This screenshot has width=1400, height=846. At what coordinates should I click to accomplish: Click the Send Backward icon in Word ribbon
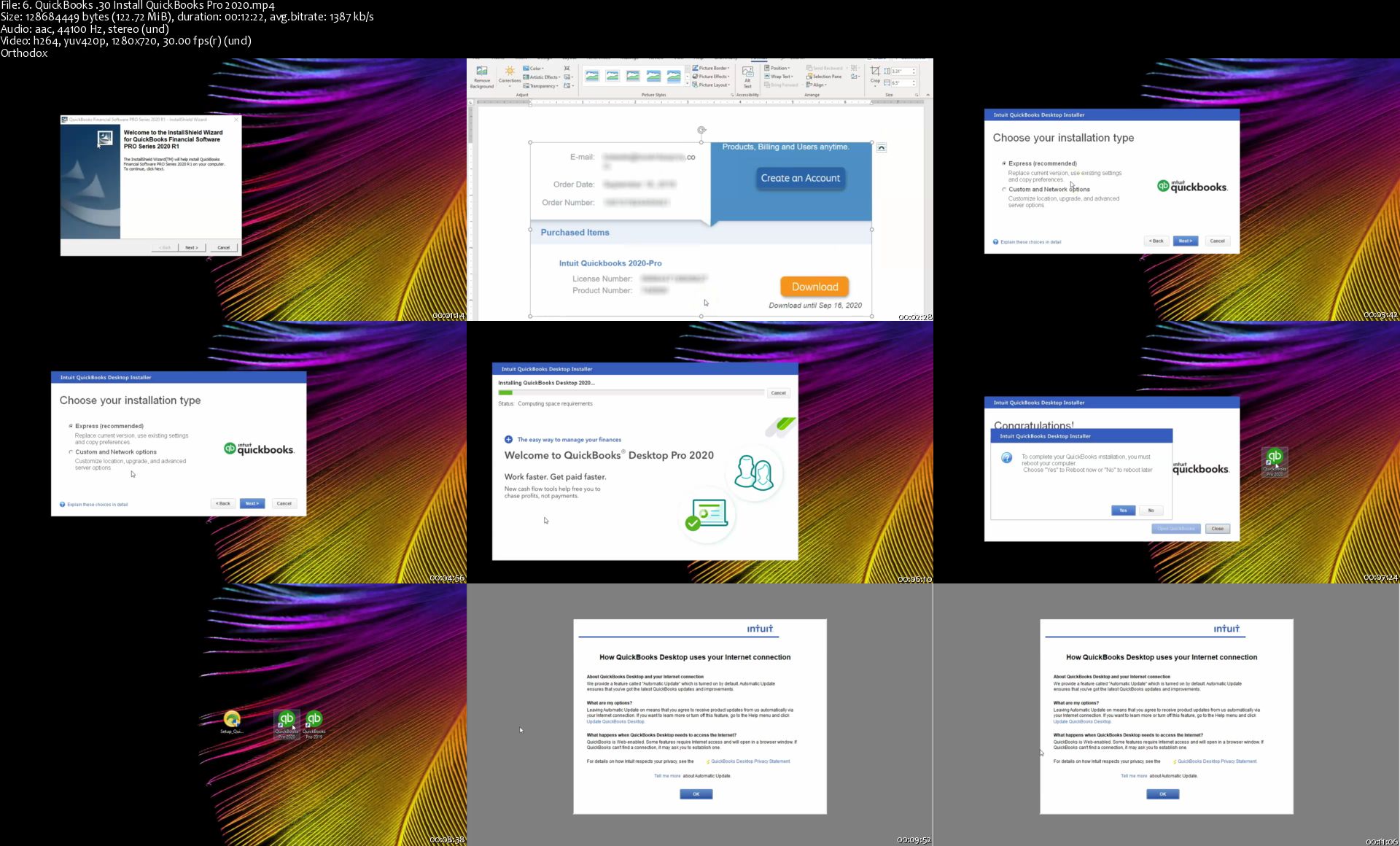[824, 68]
